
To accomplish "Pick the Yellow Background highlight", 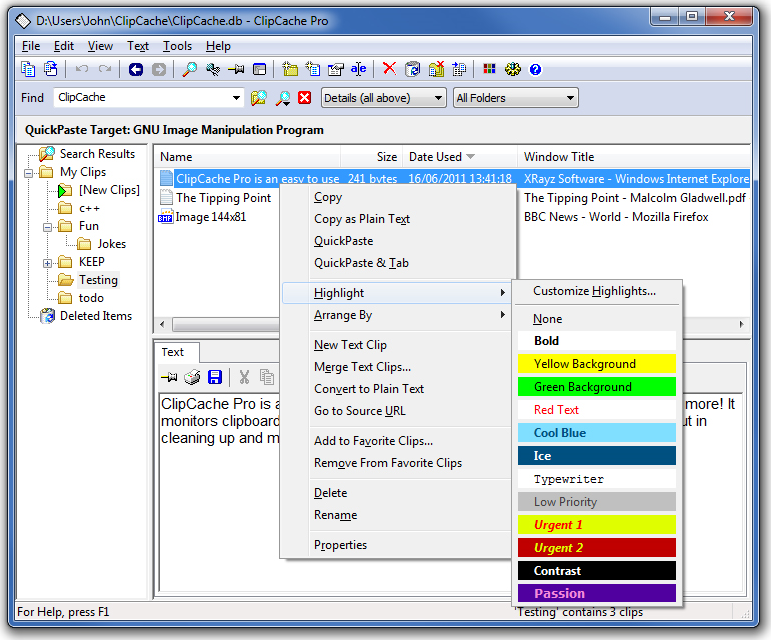I will pos(597,364).
